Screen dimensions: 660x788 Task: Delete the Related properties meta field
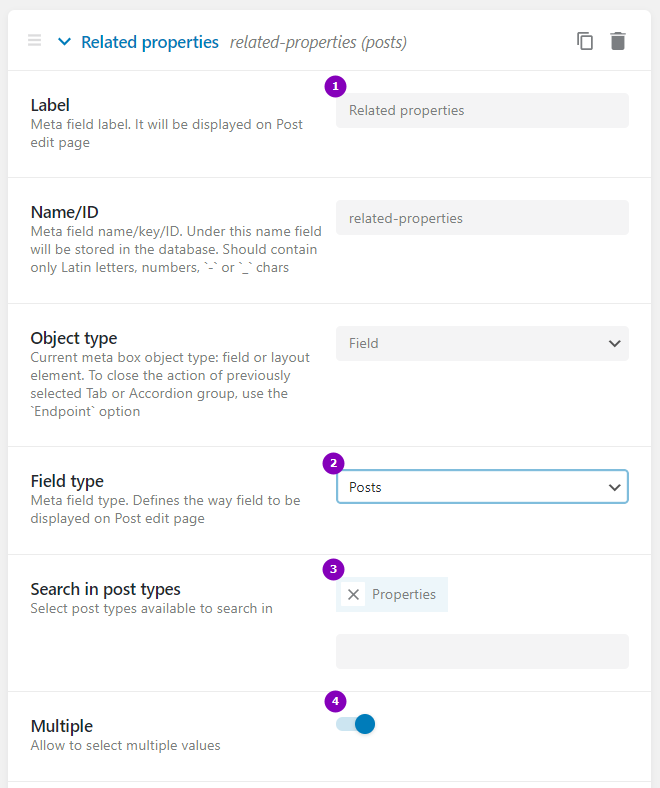pyautogui.click(x=618, y=41)
